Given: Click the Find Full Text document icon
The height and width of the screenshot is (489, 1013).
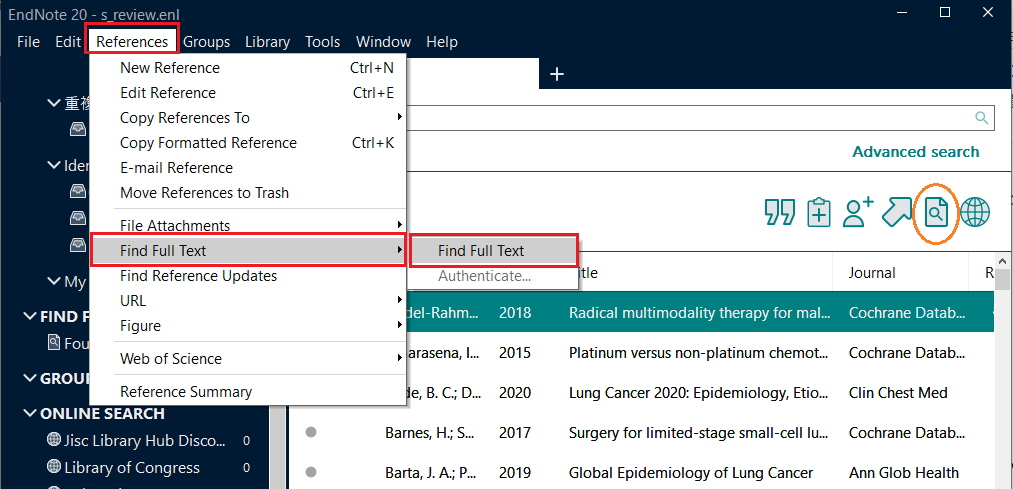Looking at the screenshot, I should click(x=936, y=213).
